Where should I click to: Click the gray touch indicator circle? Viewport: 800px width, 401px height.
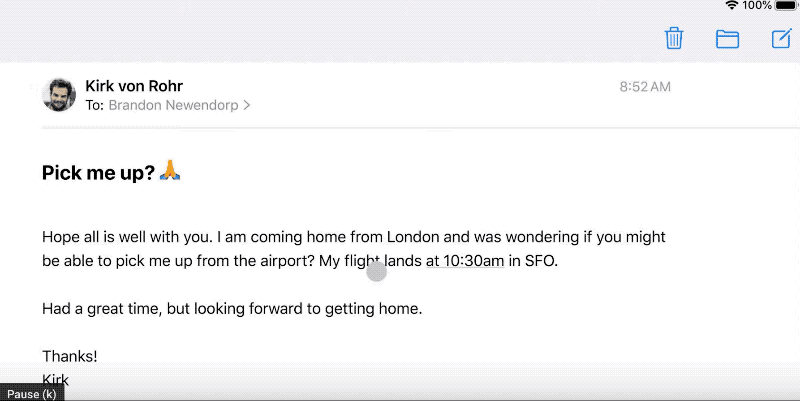376,271
